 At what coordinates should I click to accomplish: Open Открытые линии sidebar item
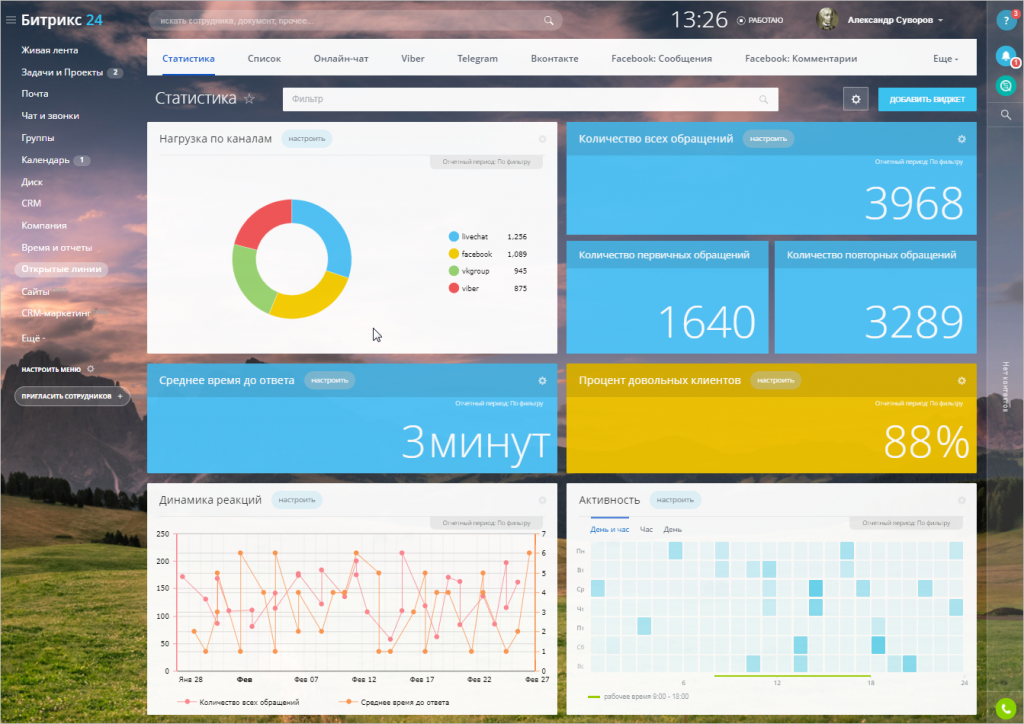click(61, 269)
